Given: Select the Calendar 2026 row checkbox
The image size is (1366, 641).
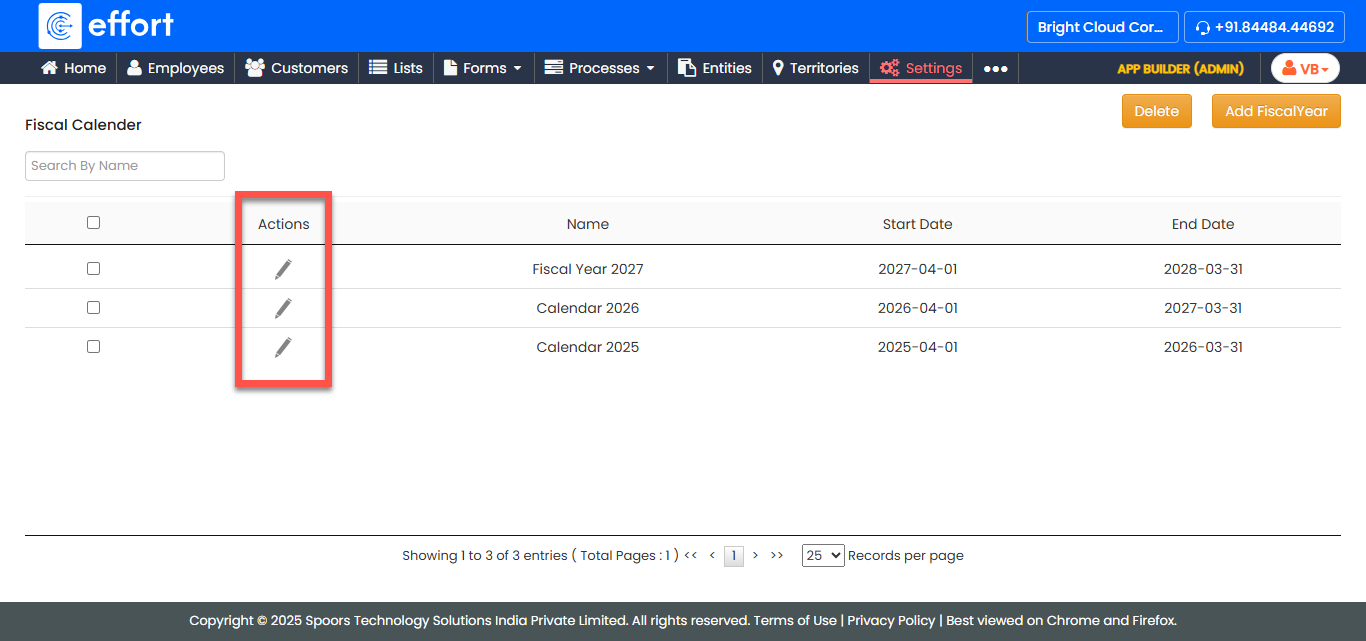Looking at the screenshot, I should 93,308.
